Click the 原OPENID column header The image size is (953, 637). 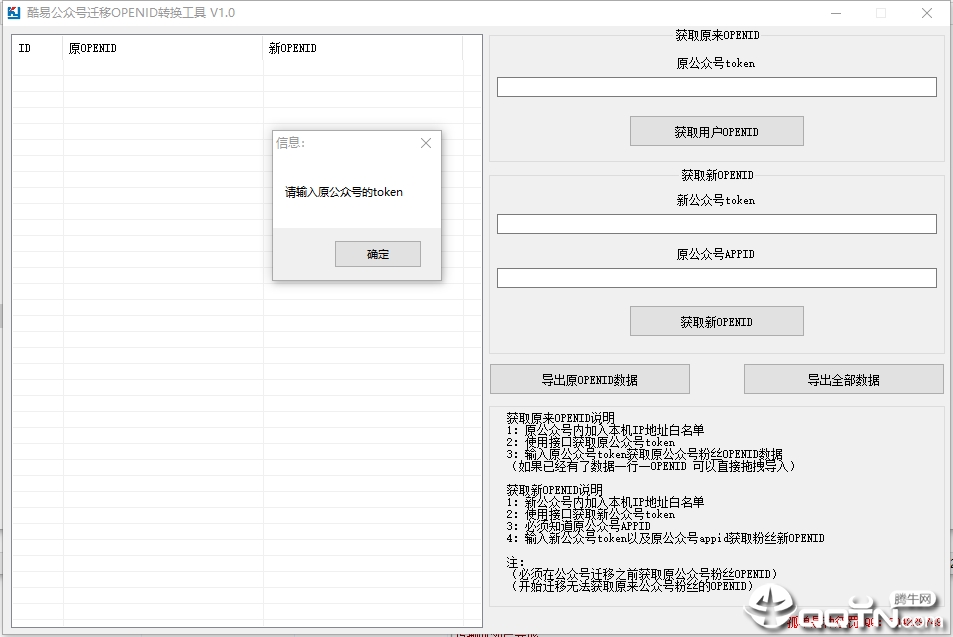[163, 48]
